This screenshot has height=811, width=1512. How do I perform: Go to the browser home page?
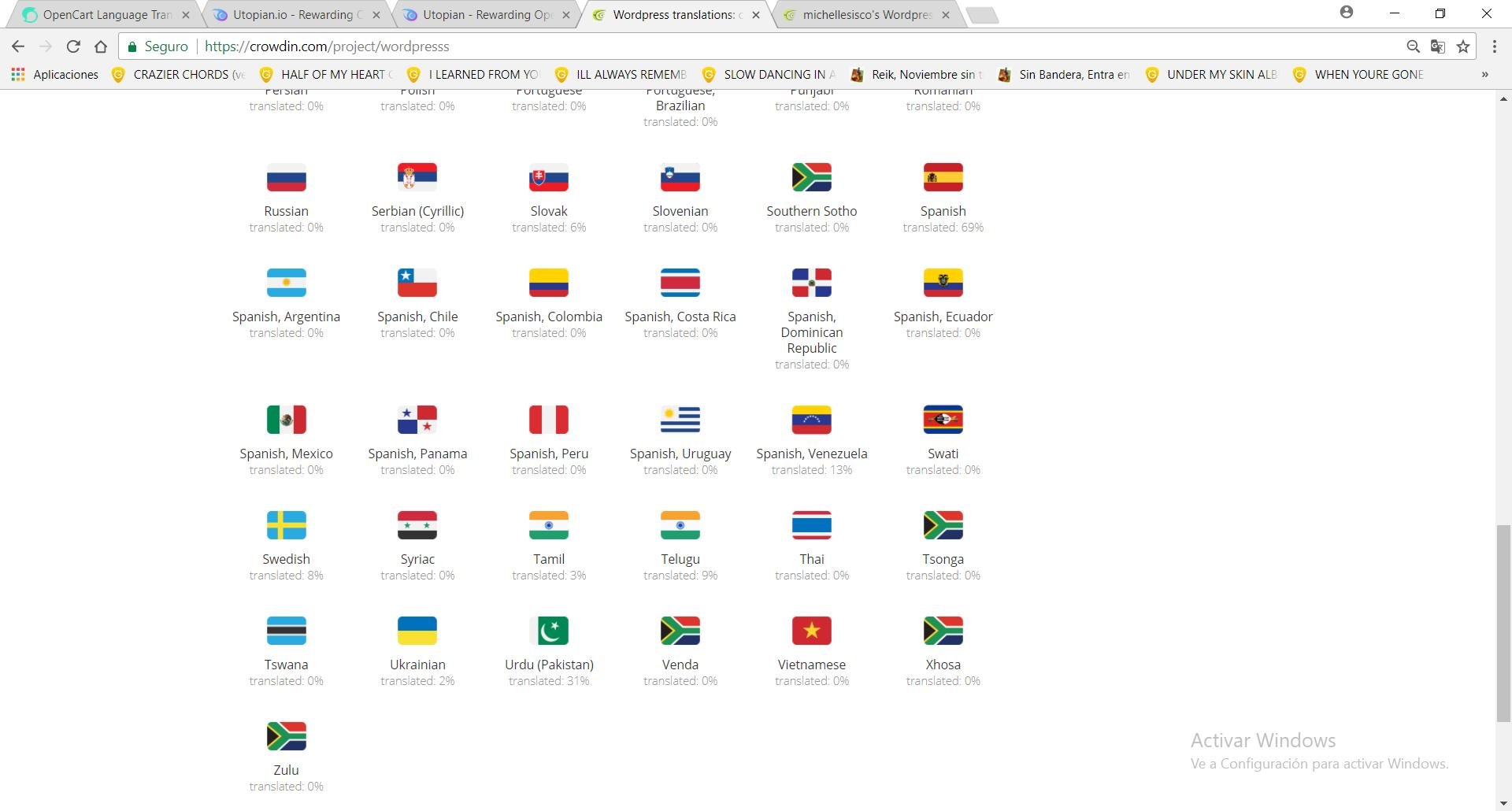101,46
